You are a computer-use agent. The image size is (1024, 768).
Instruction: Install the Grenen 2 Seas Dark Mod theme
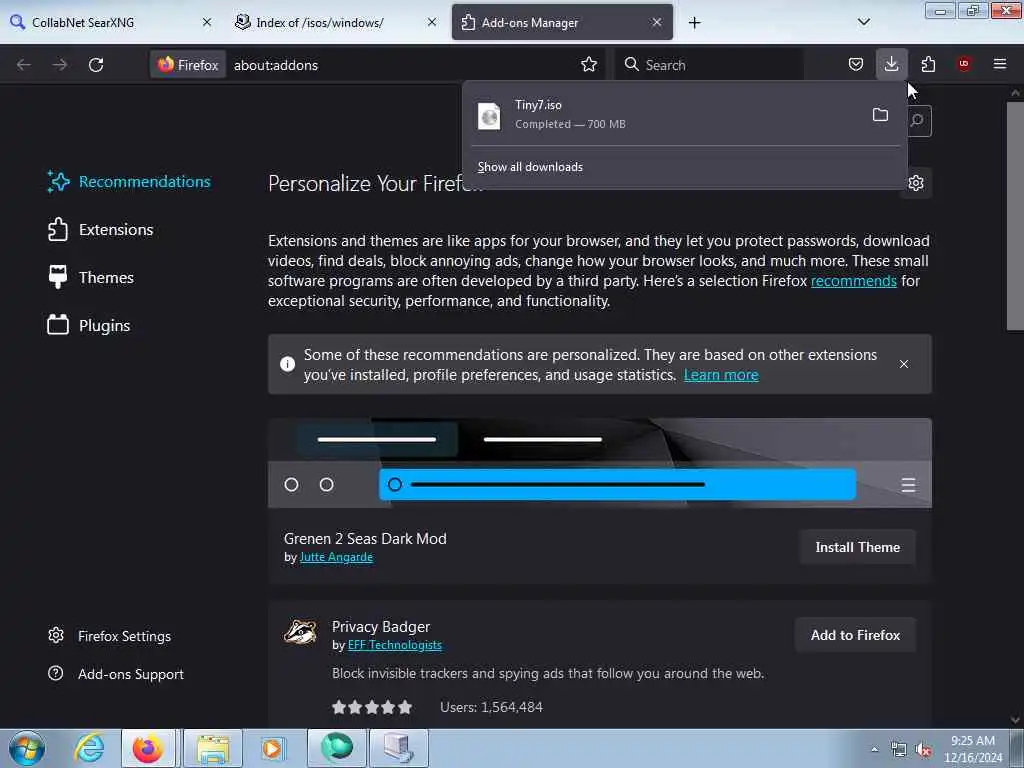(857, 547)
